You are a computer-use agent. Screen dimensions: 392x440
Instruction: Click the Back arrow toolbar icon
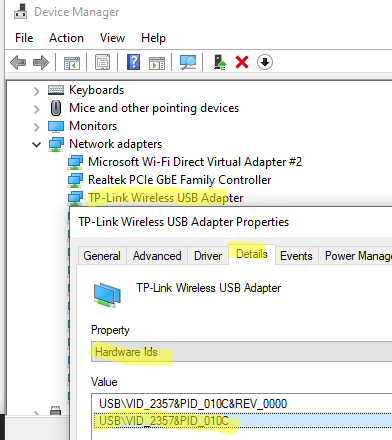click(x=18, y=62)
